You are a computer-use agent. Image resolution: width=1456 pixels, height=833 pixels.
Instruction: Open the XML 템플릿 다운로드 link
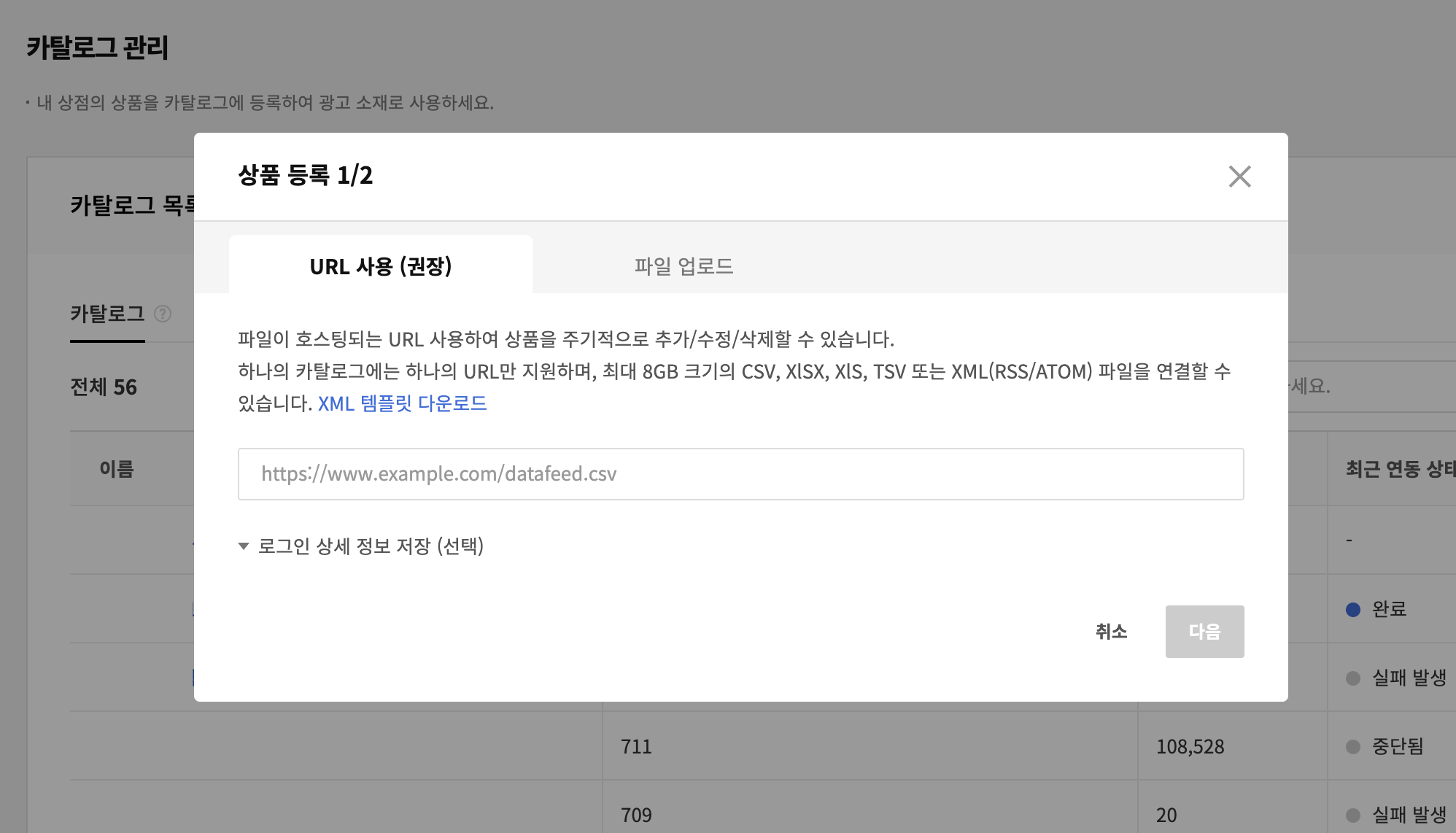pos(402,403)
